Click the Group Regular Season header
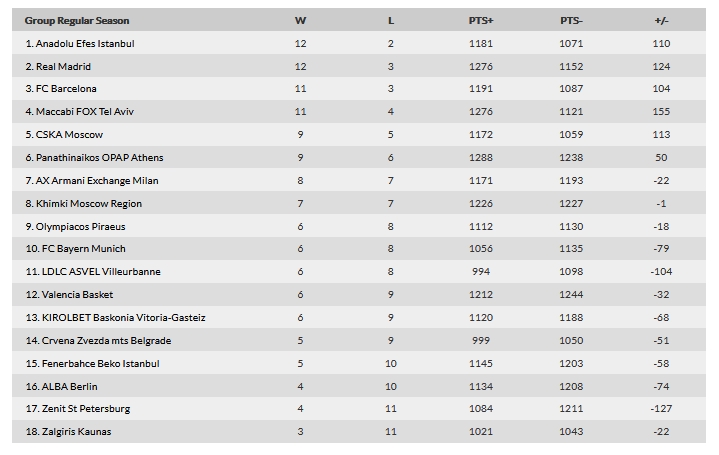The width and height of the screenshot is (719, 455). coord(77,21)
